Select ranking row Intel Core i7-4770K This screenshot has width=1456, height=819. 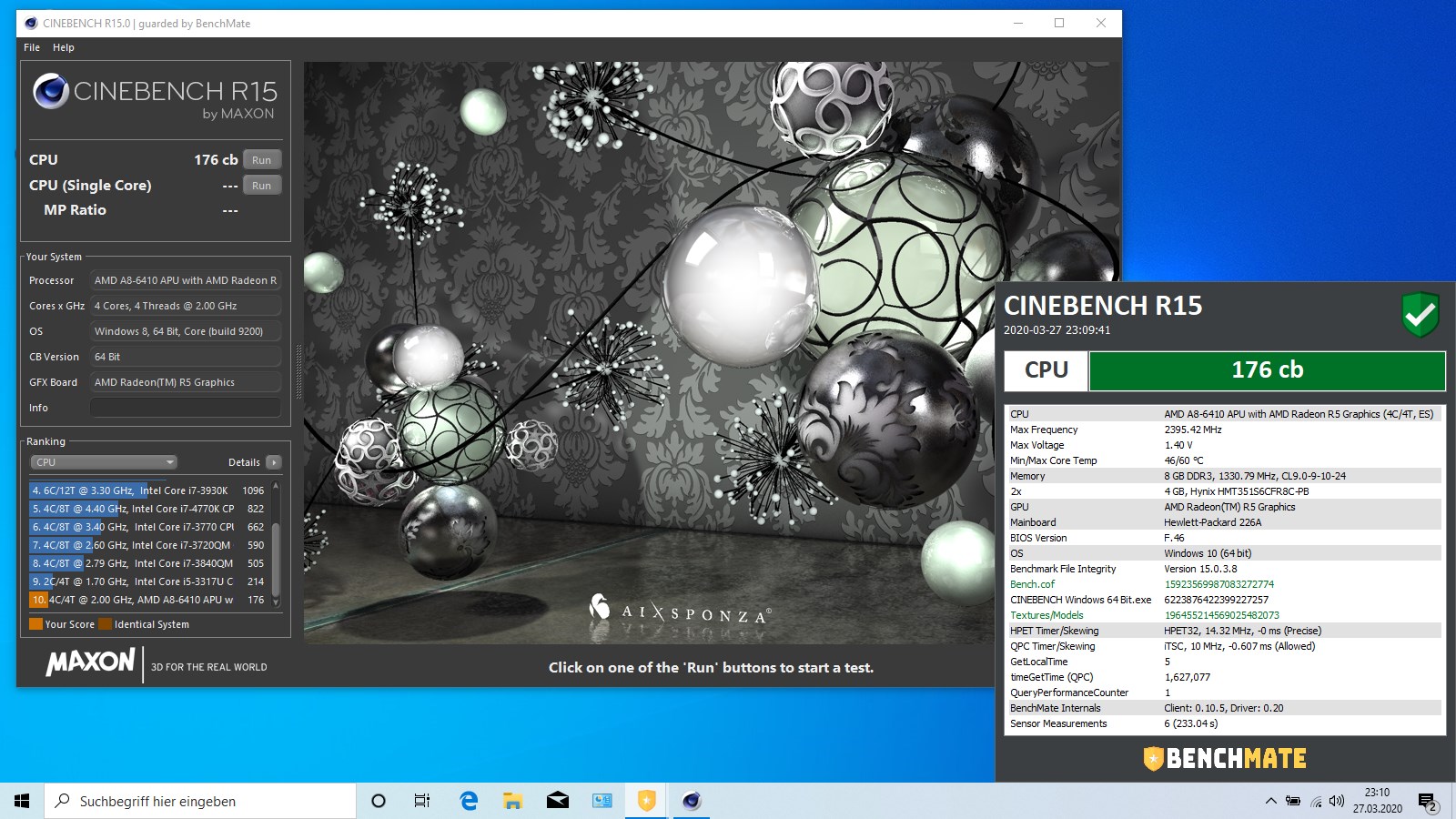(x=148, y=509)
